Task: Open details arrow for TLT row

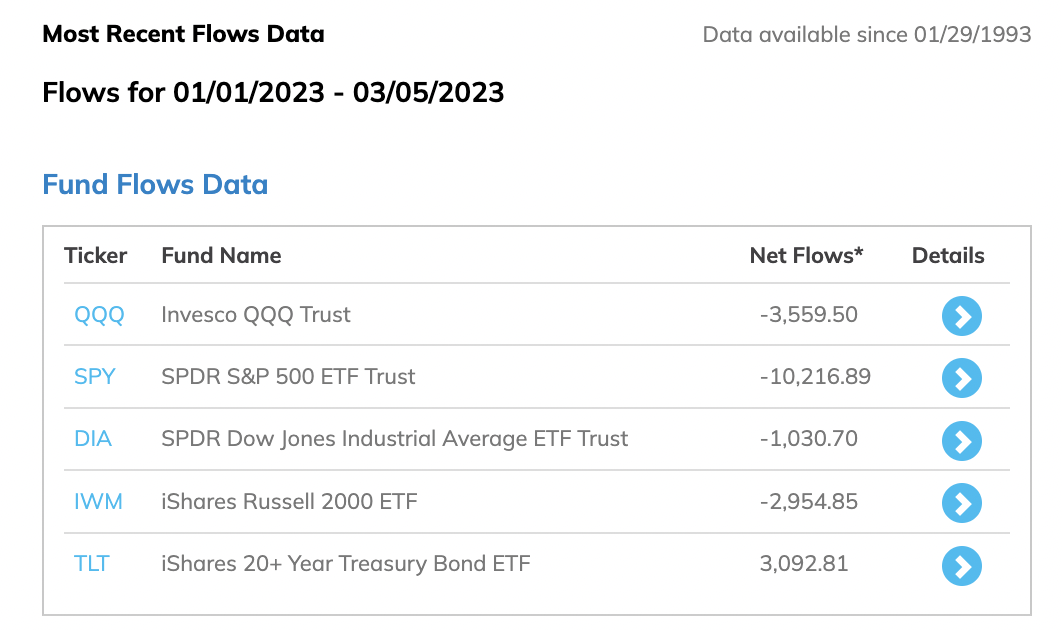Action: [x=962, y=566]
